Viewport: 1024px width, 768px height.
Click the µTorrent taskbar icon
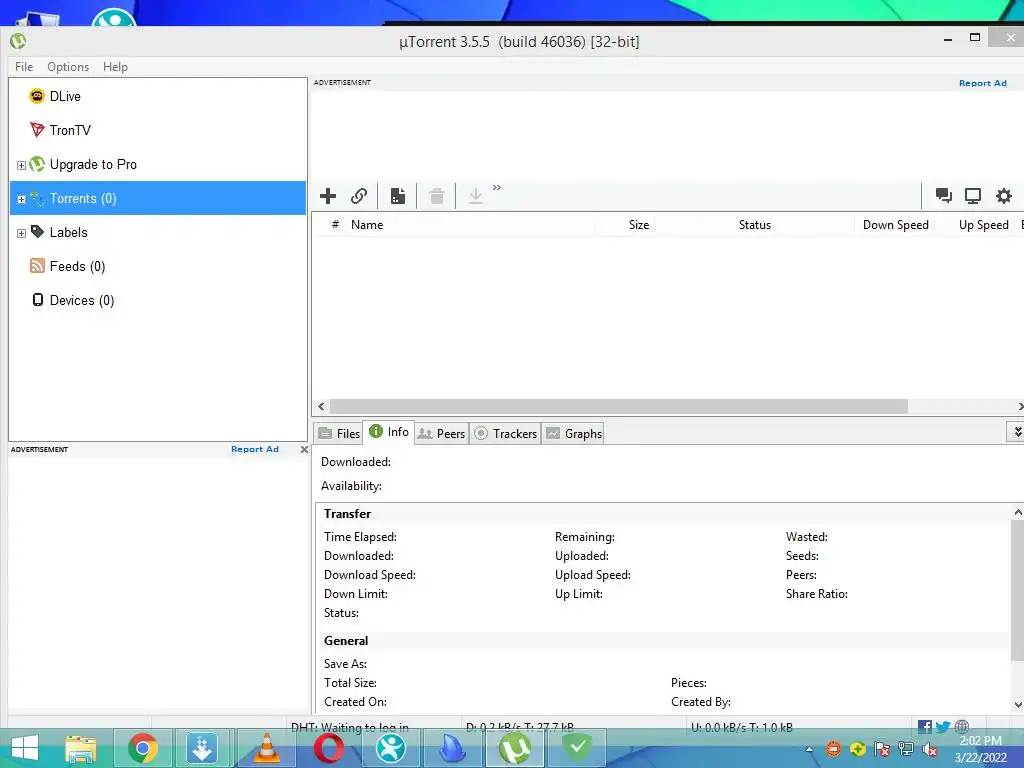coord(515,748)
